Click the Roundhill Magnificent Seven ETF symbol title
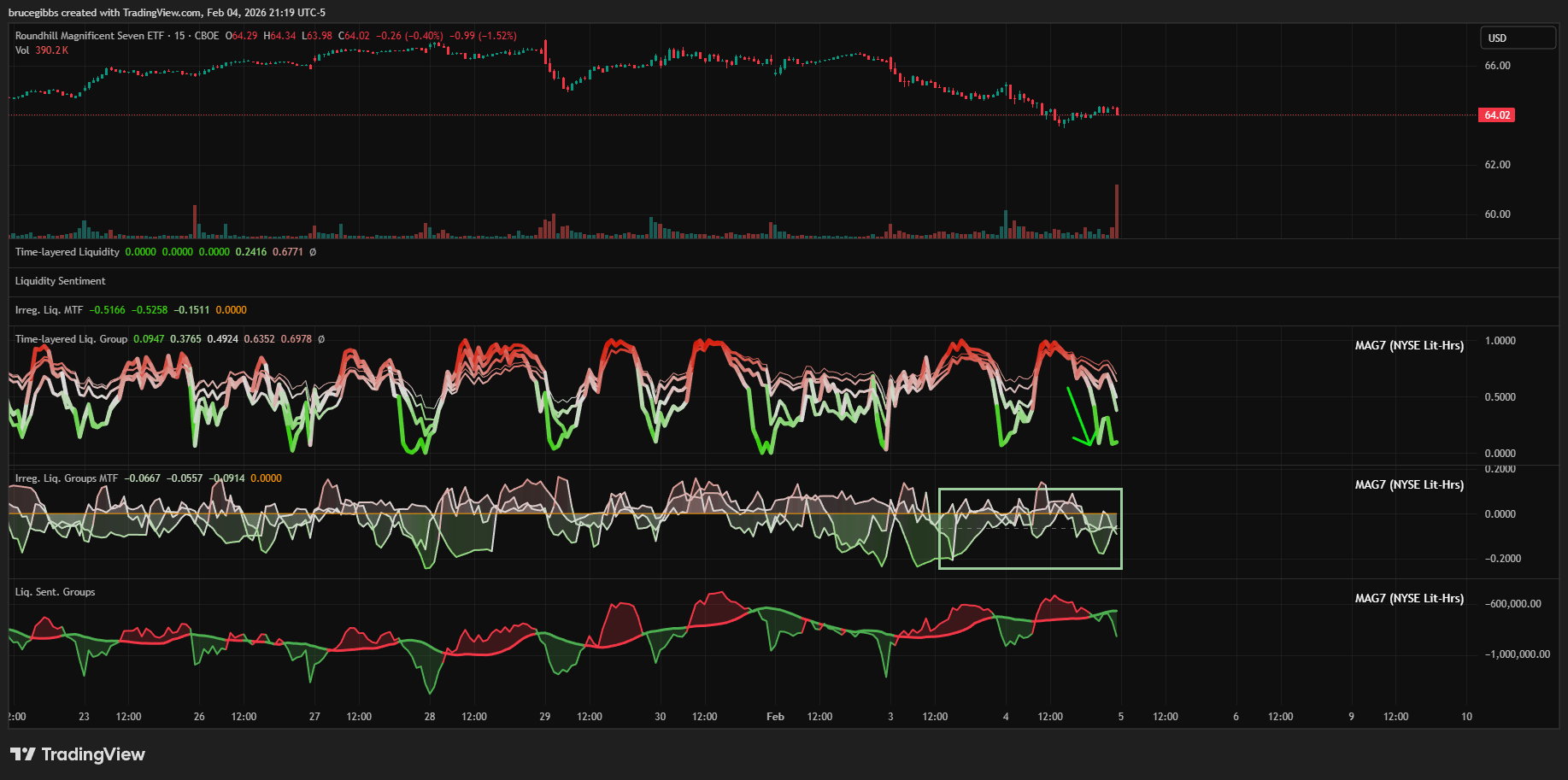This screenshot has height=780, width=1568. (x=89, y=36)
